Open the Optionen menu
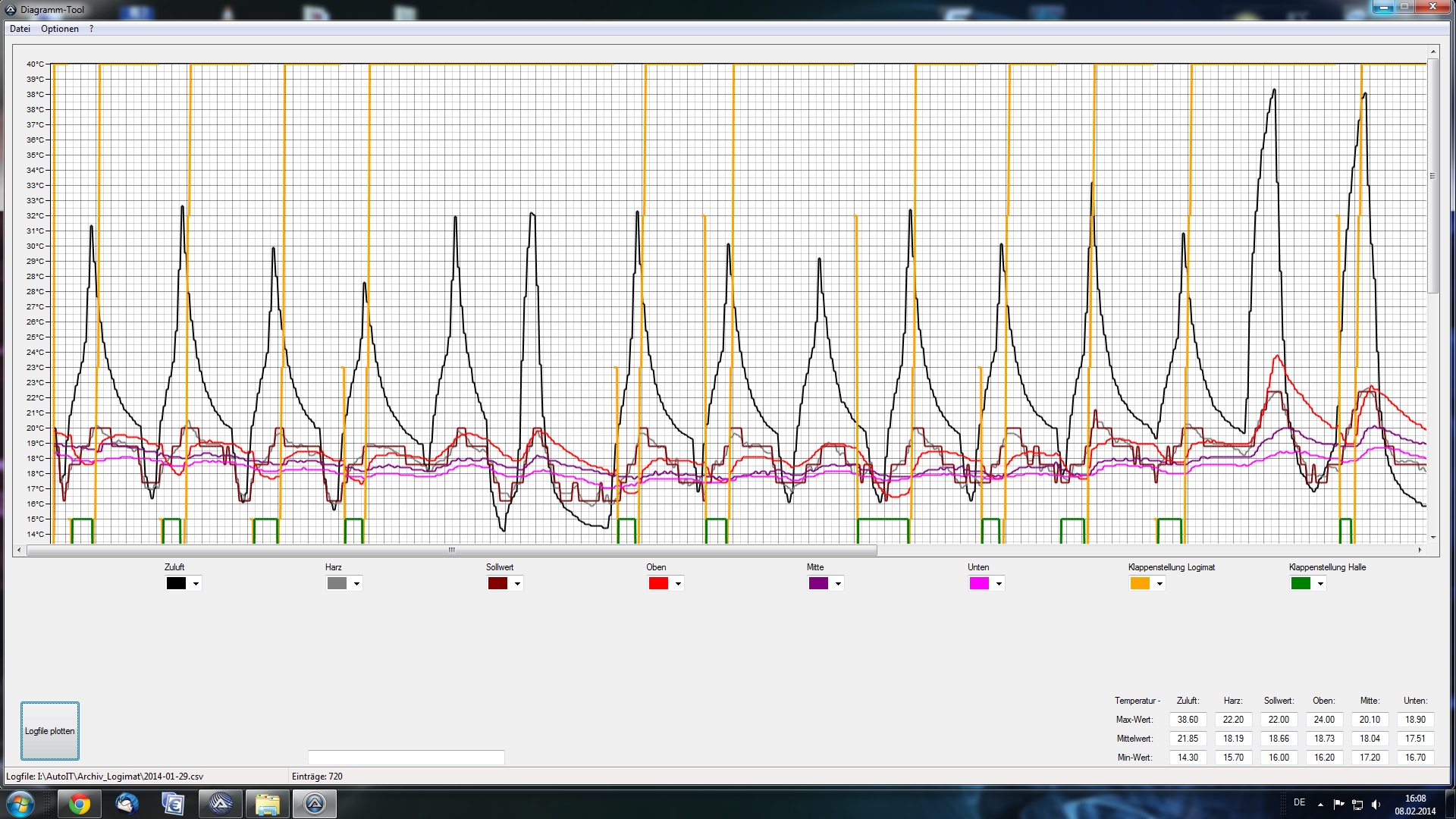 [60, 29]
